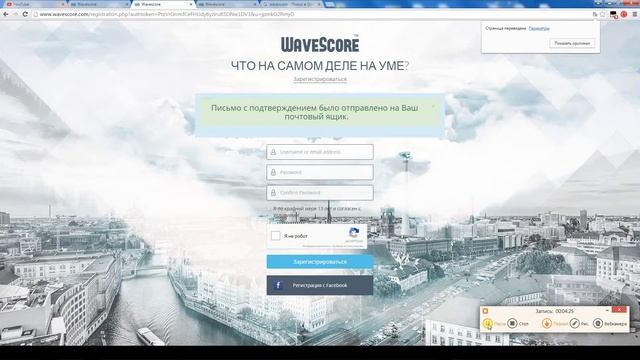
Task: Click the recorder app icon in its title bar
Action: pos(485,311)
